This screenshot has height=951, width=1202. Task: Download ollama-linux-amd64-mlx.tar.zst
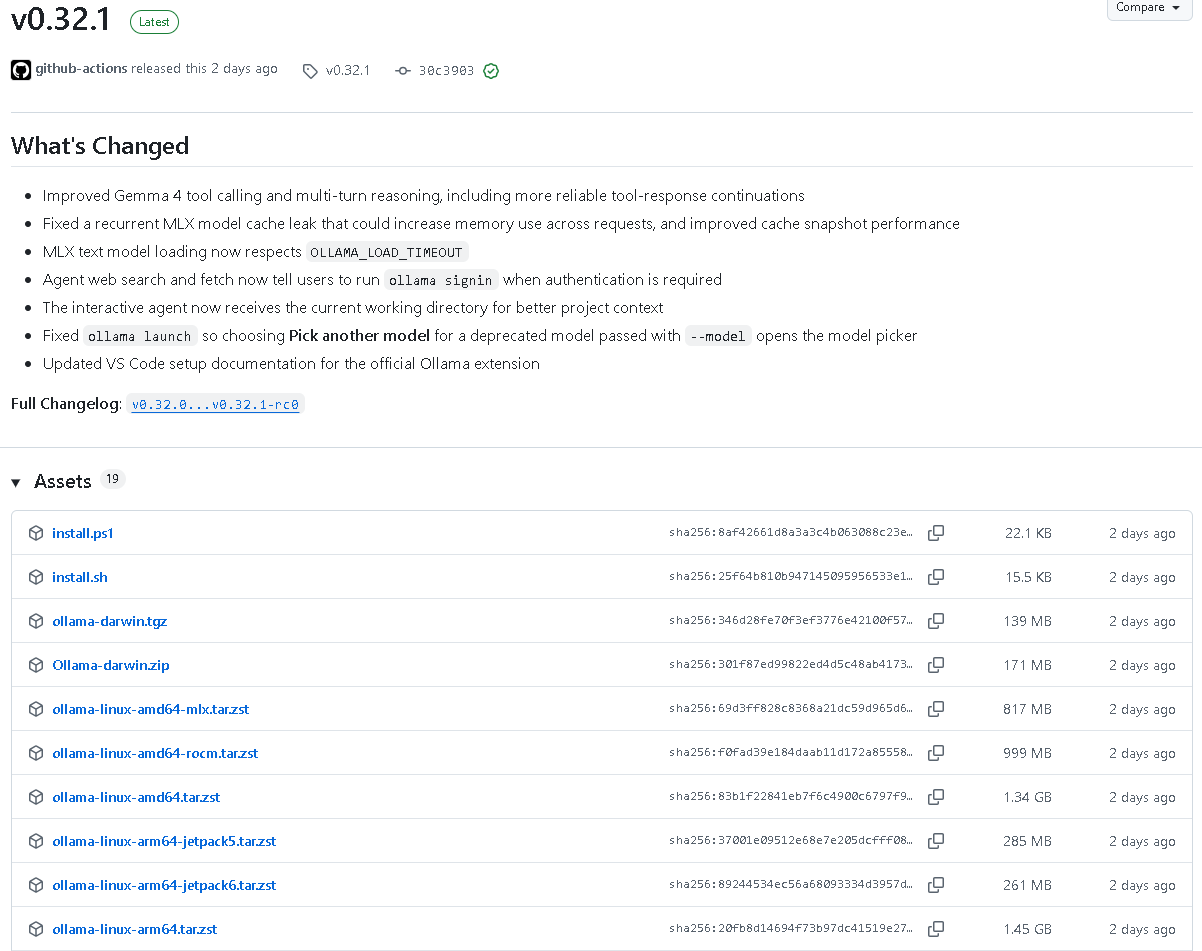151,709
